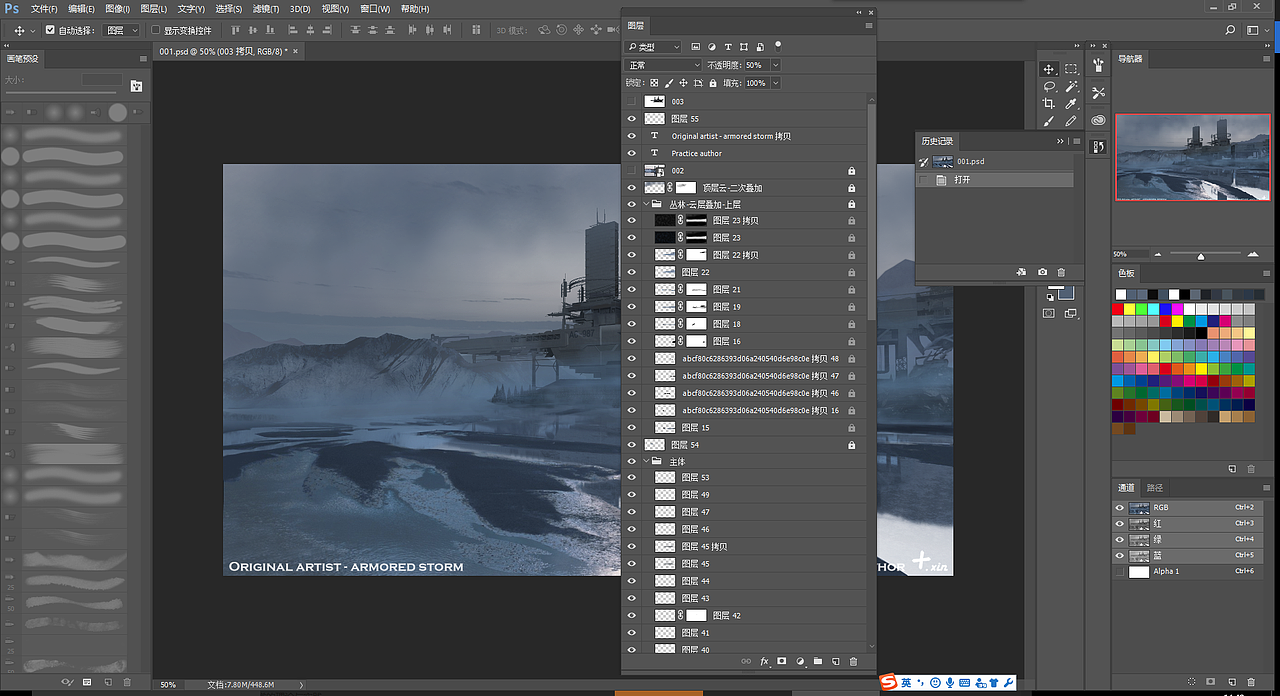Pick the yellow swatch in the 色板 panel
The height and width of the screenshot is (696, 1280).
click(x=1130, y=310)
